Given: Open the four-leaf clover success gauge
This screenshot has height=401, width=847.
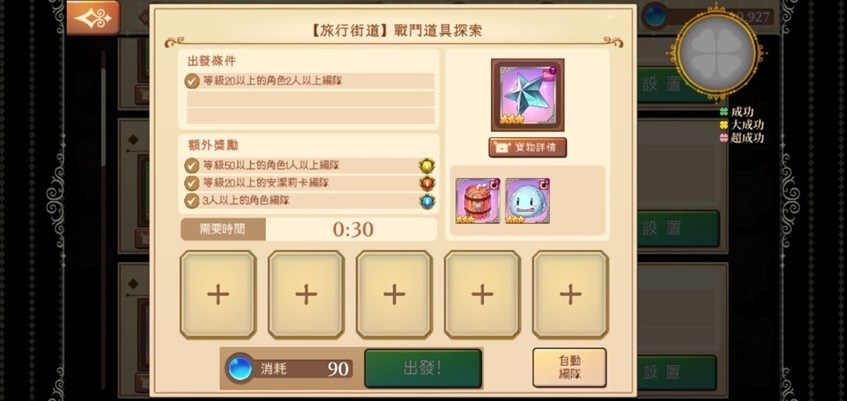Looking at the screenshot, I should [716, 52].
